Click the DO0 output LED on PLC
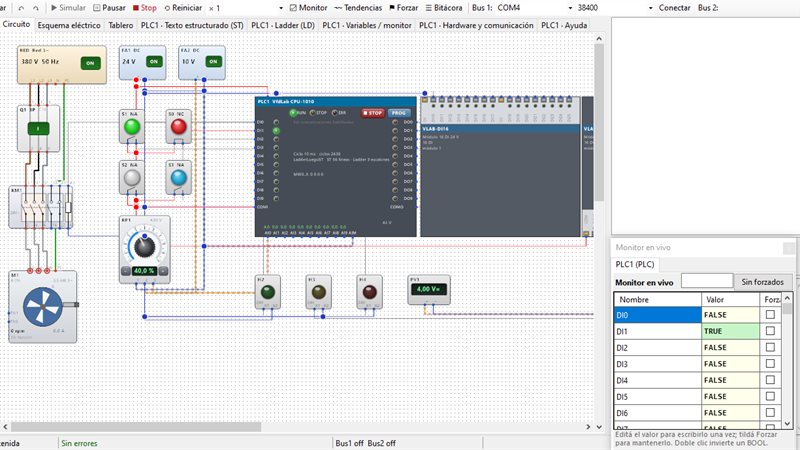 pos(395,122)
